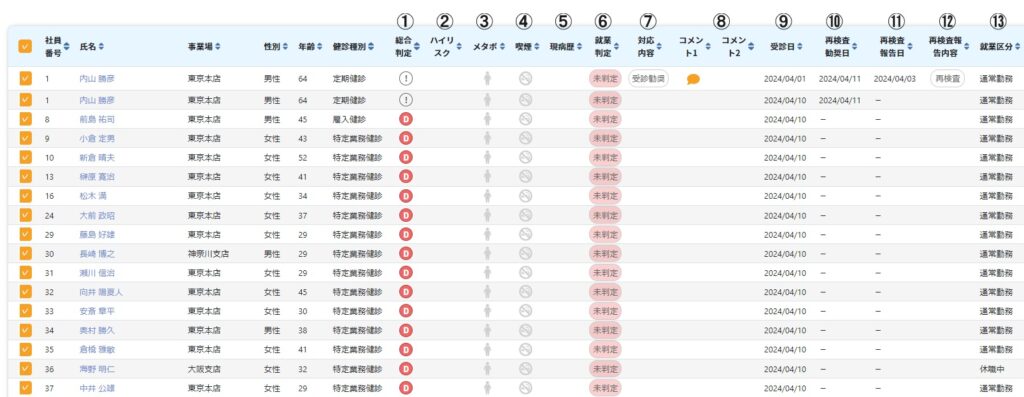The image size is (1024, 397).
Task: Sort by the 性別 column arrows
Action: (285, 46)
